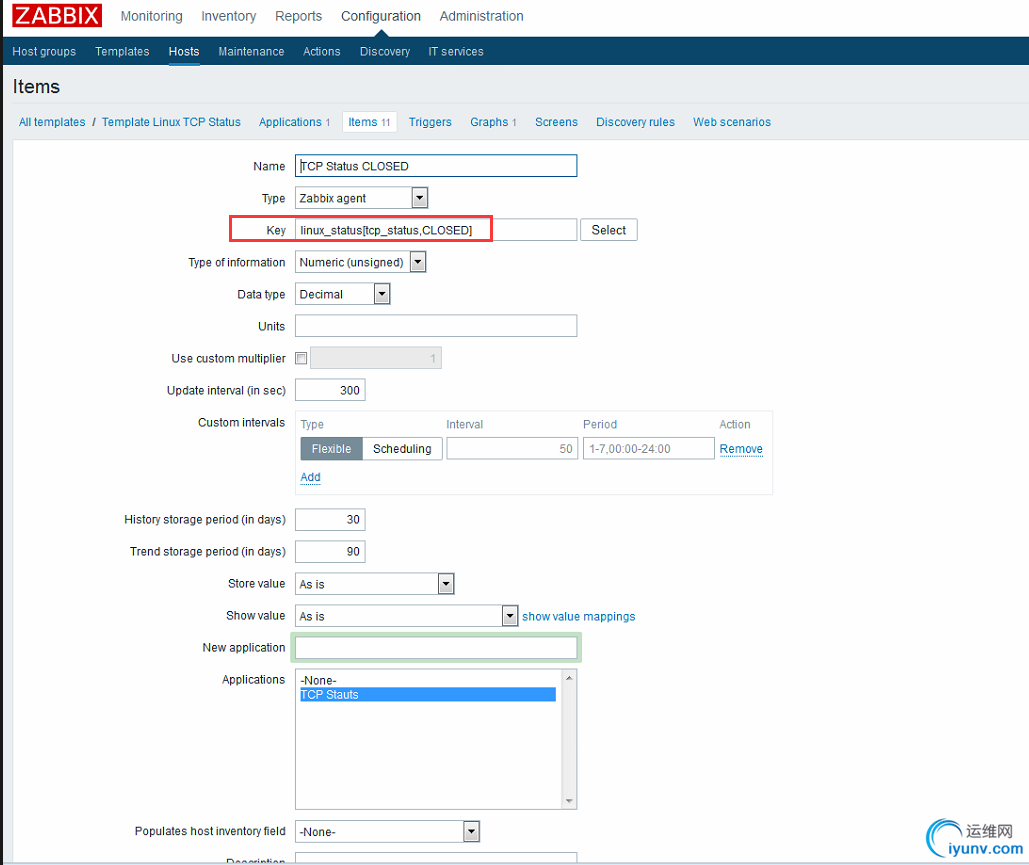Go to Templates submenu
The height and width of the screenshot is (865, 1029).
tap(122, 51)
